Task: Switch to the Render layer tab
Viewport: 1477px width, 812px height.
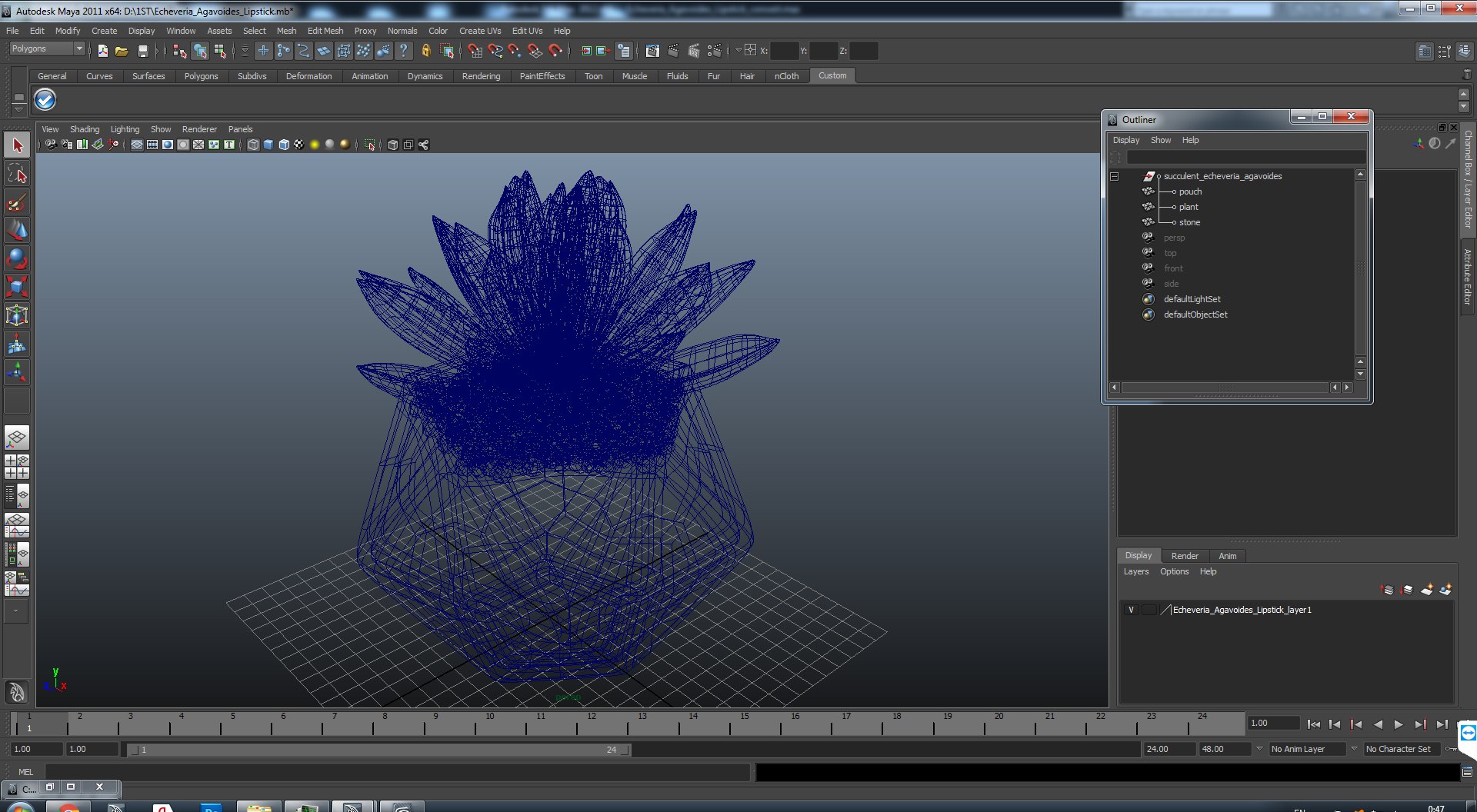Action: point(1185,556)
